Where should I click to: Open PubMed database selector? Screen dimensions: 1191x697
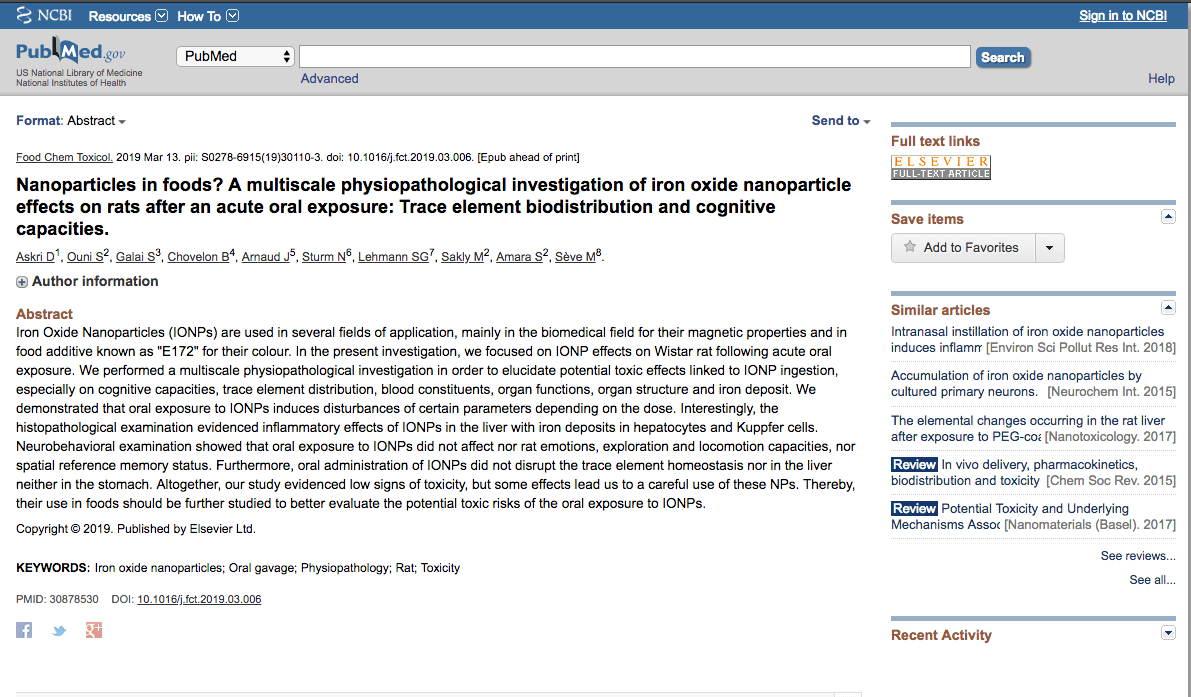coord(235,56)
